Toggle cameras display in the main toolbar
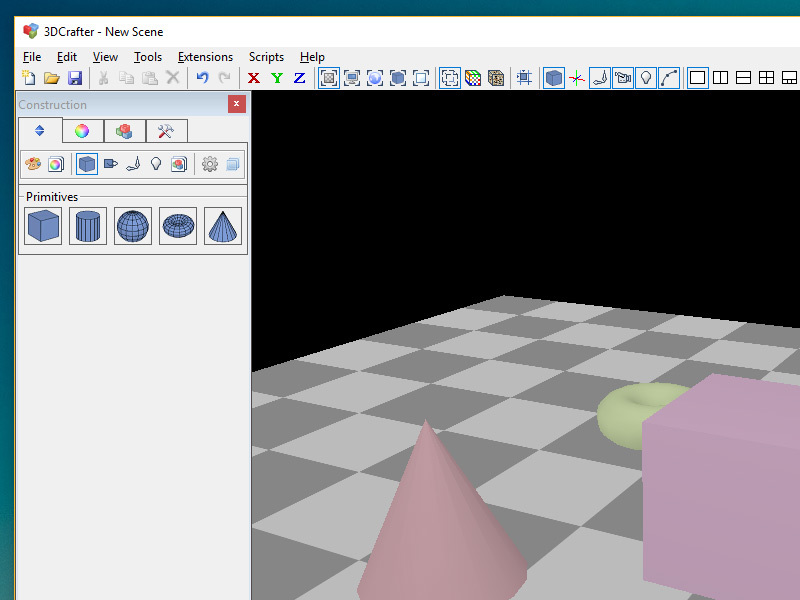Viewport: 800px width, 600px height. (x=623, y=78)
